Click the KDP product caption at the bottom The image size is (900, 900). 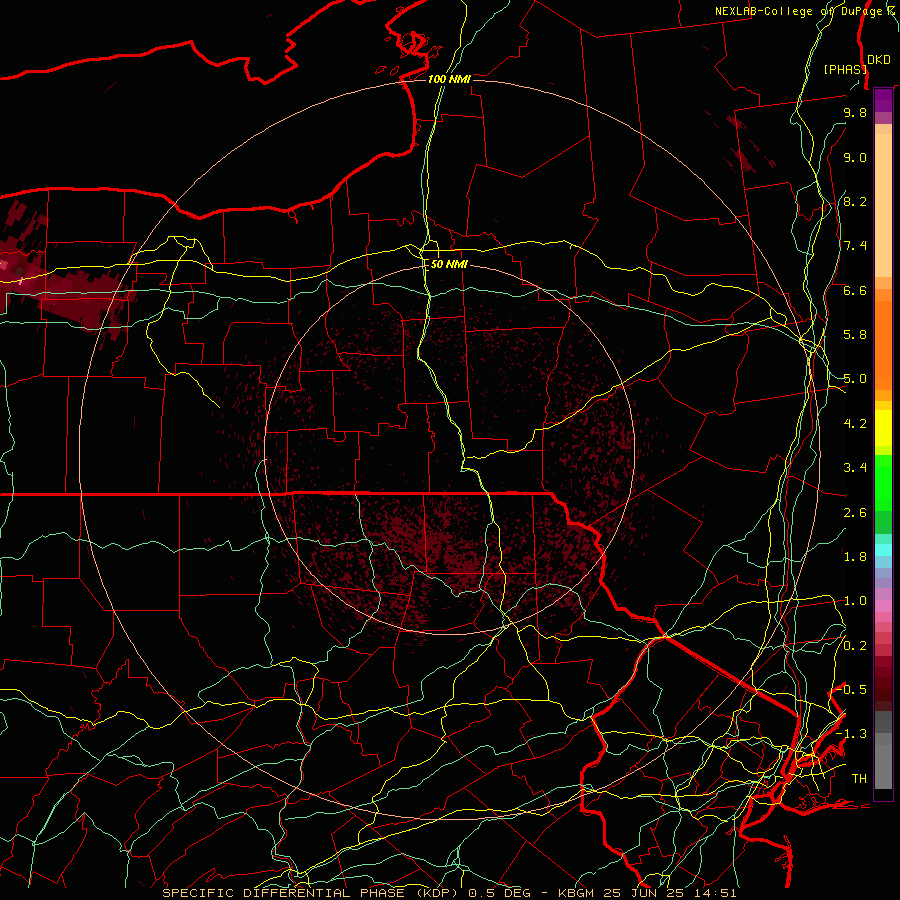click(449, 893)
